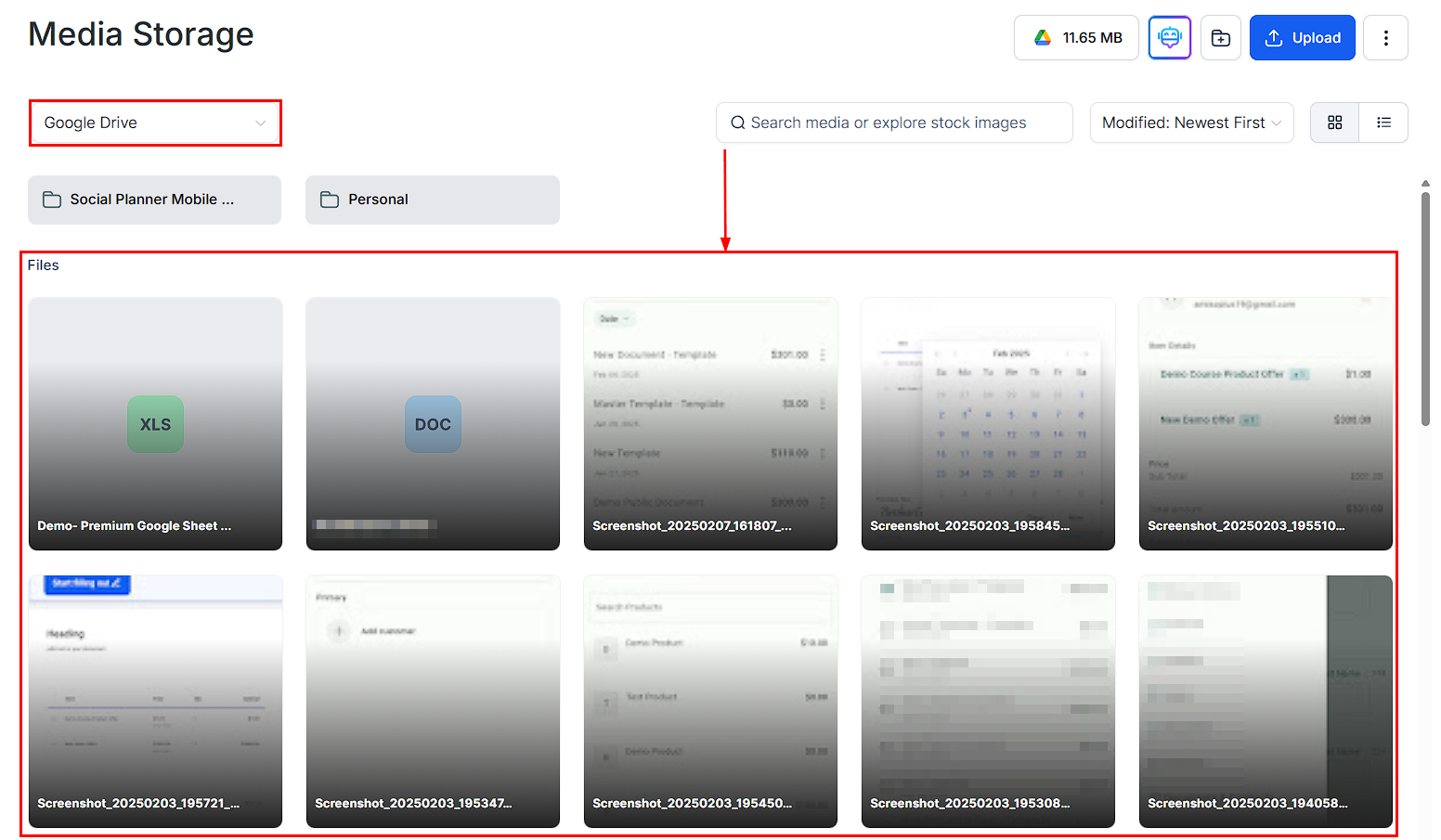Switch to list view
This screenshot has width=1441, height=840.
pyautogui.click(x=1383, y=122)
